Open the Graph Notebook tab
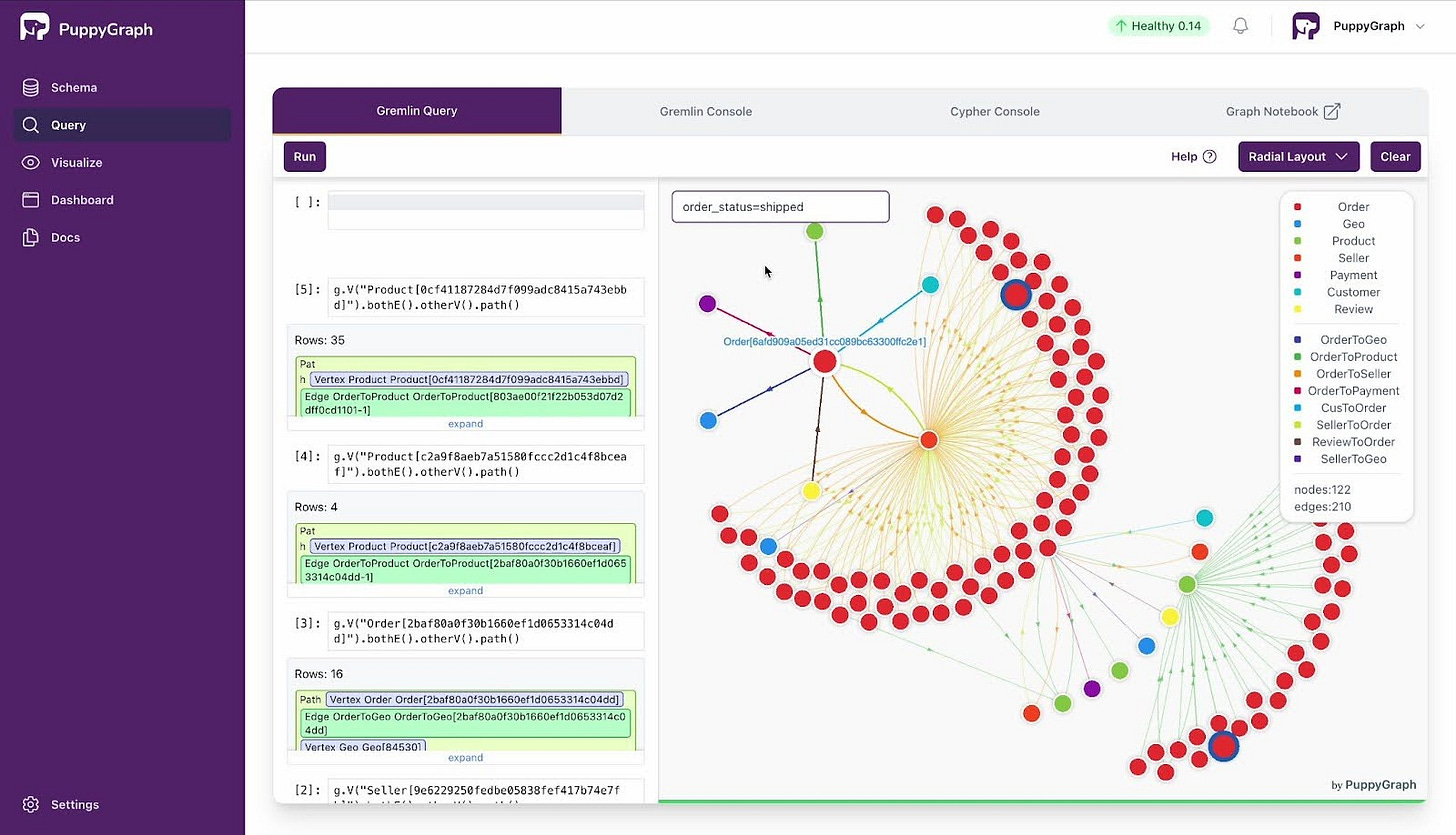Viewport: 1456px width, 835px height. pos(1283,111)
